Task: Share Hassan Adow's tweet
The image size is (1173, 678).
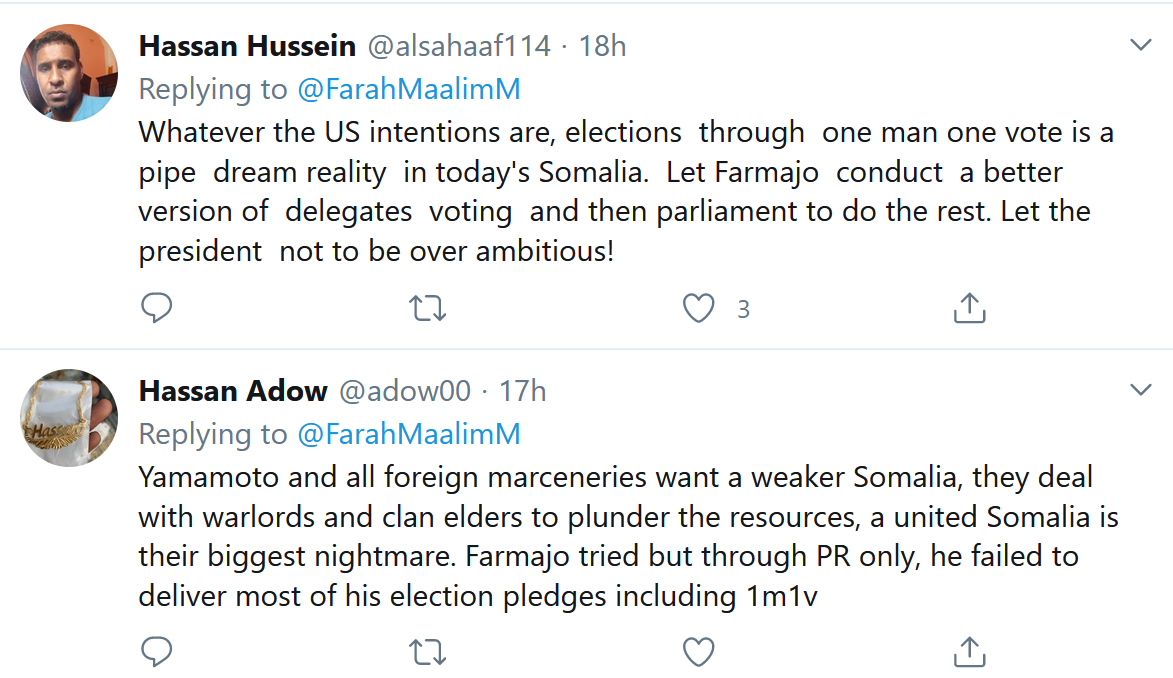Action: coord(969,653)
